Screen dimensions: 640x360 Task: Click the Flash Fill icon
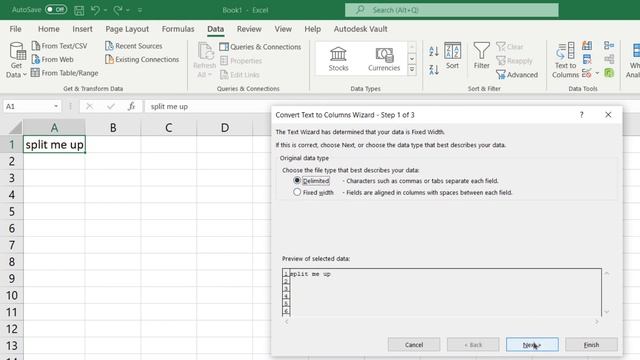[587, 45]
